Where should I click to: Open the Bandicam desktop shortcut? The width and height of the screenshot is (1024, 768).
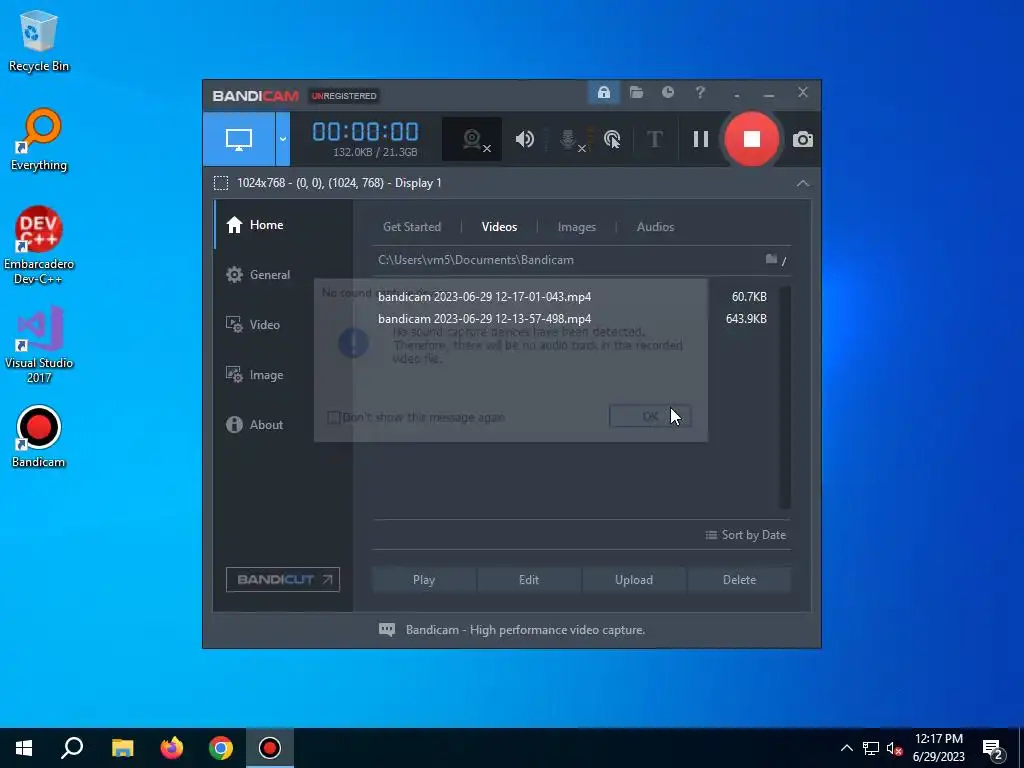pyautogui.click(x=39, y=438)
